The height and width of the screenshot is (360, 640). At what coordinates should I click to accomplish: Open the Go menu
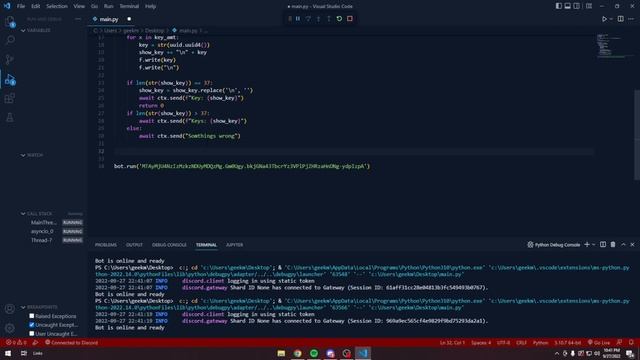94,6
